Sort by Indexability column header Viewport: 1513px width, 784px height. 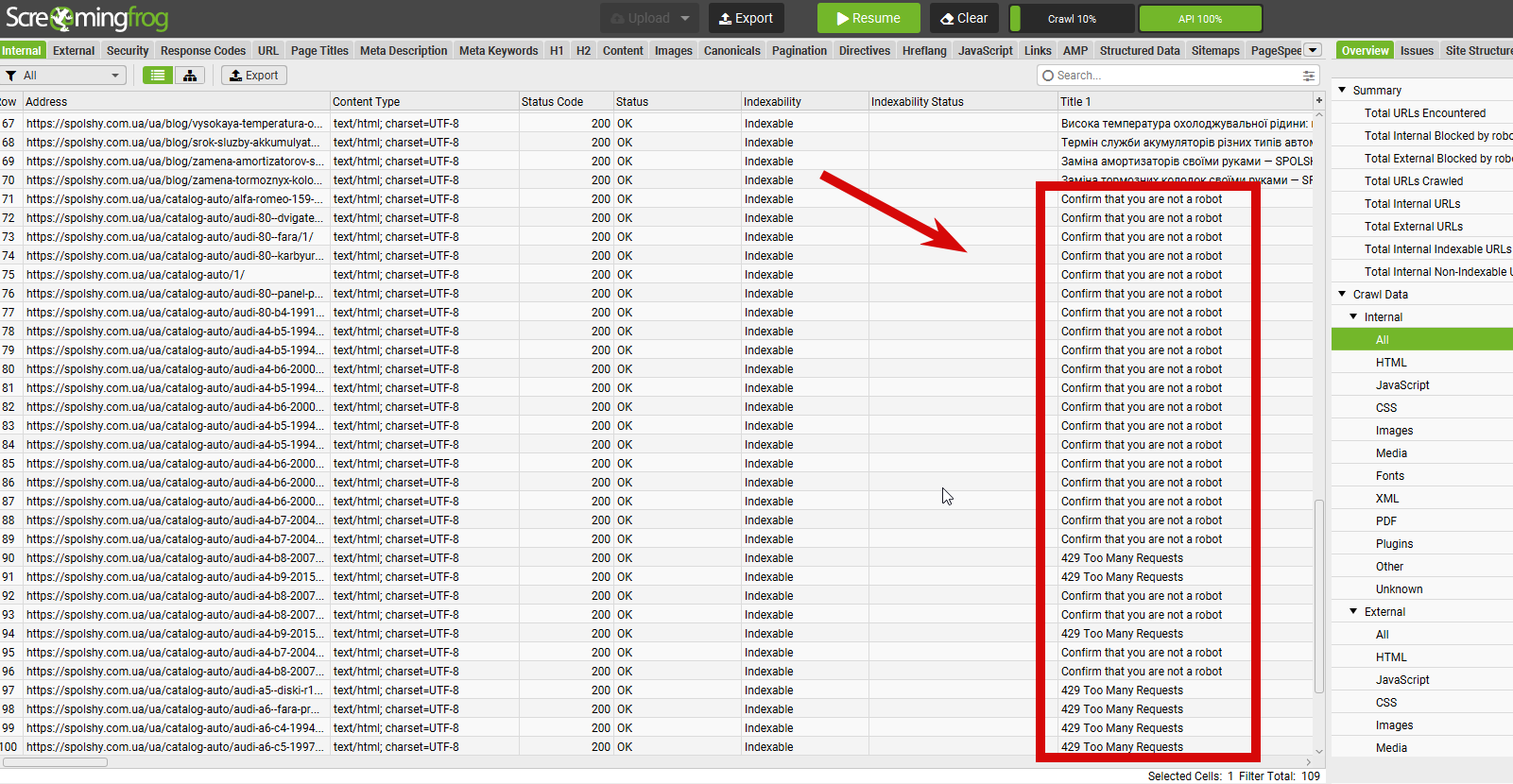(804, 101)
